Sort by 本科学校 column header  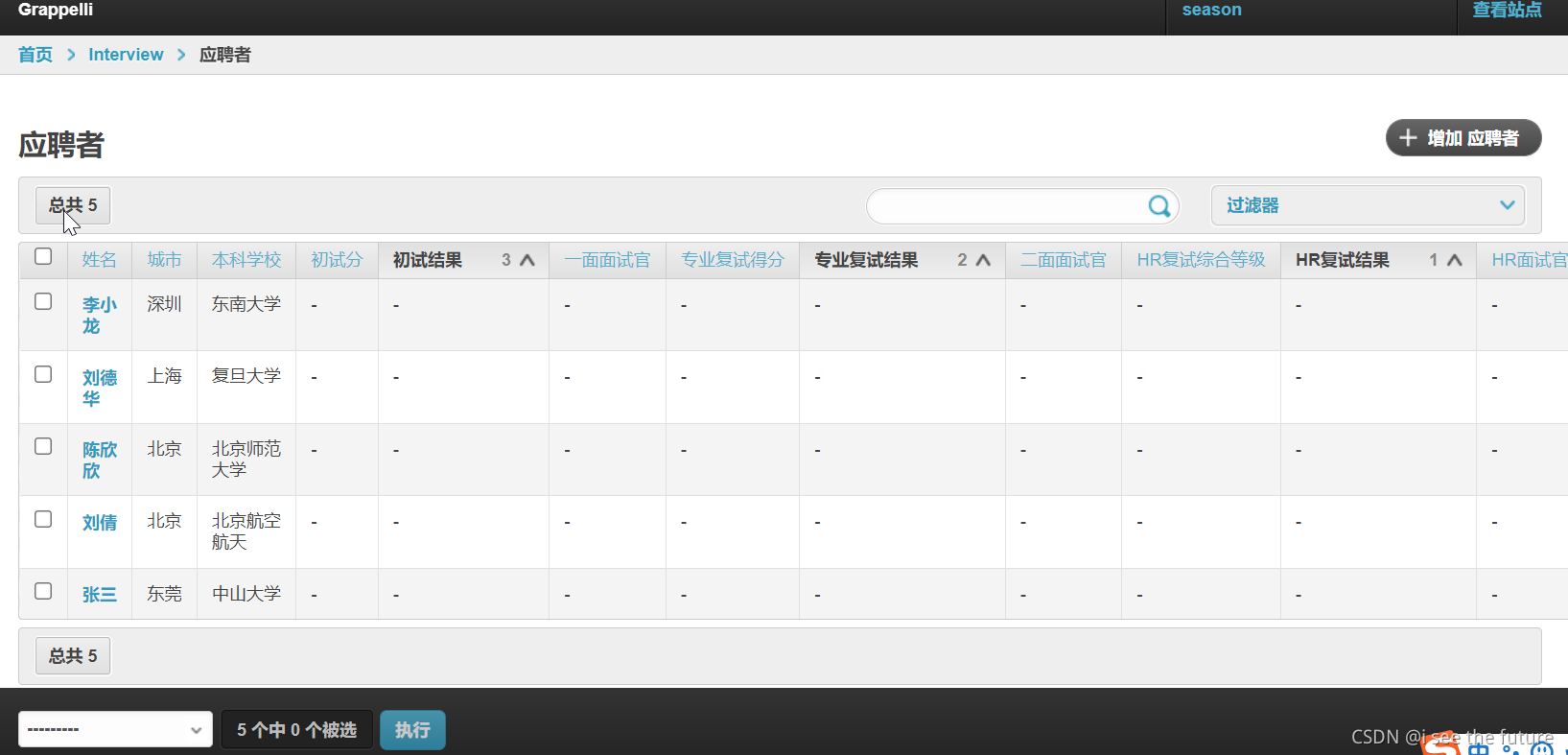coord(246,260)
